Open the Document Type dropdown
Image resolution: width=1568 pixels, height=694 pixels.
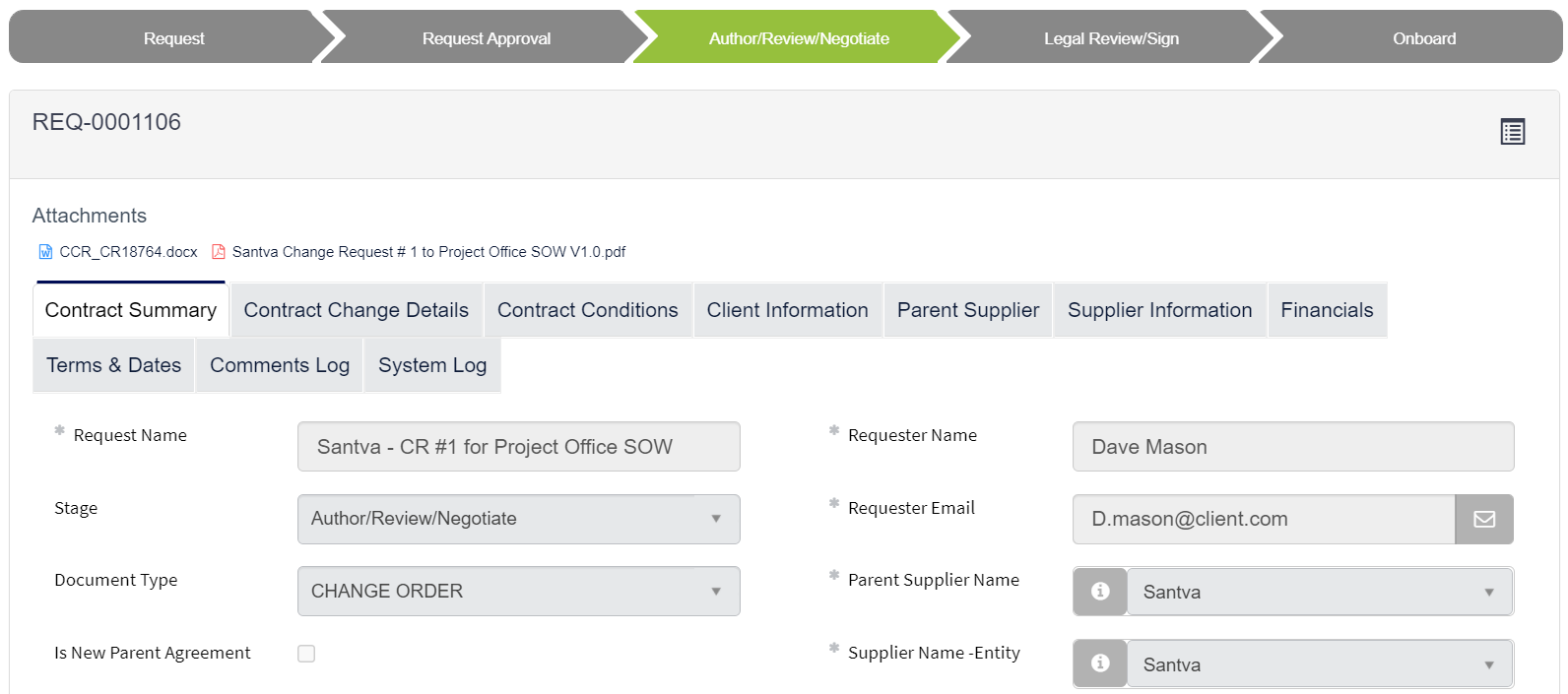[x=716, y=591]
